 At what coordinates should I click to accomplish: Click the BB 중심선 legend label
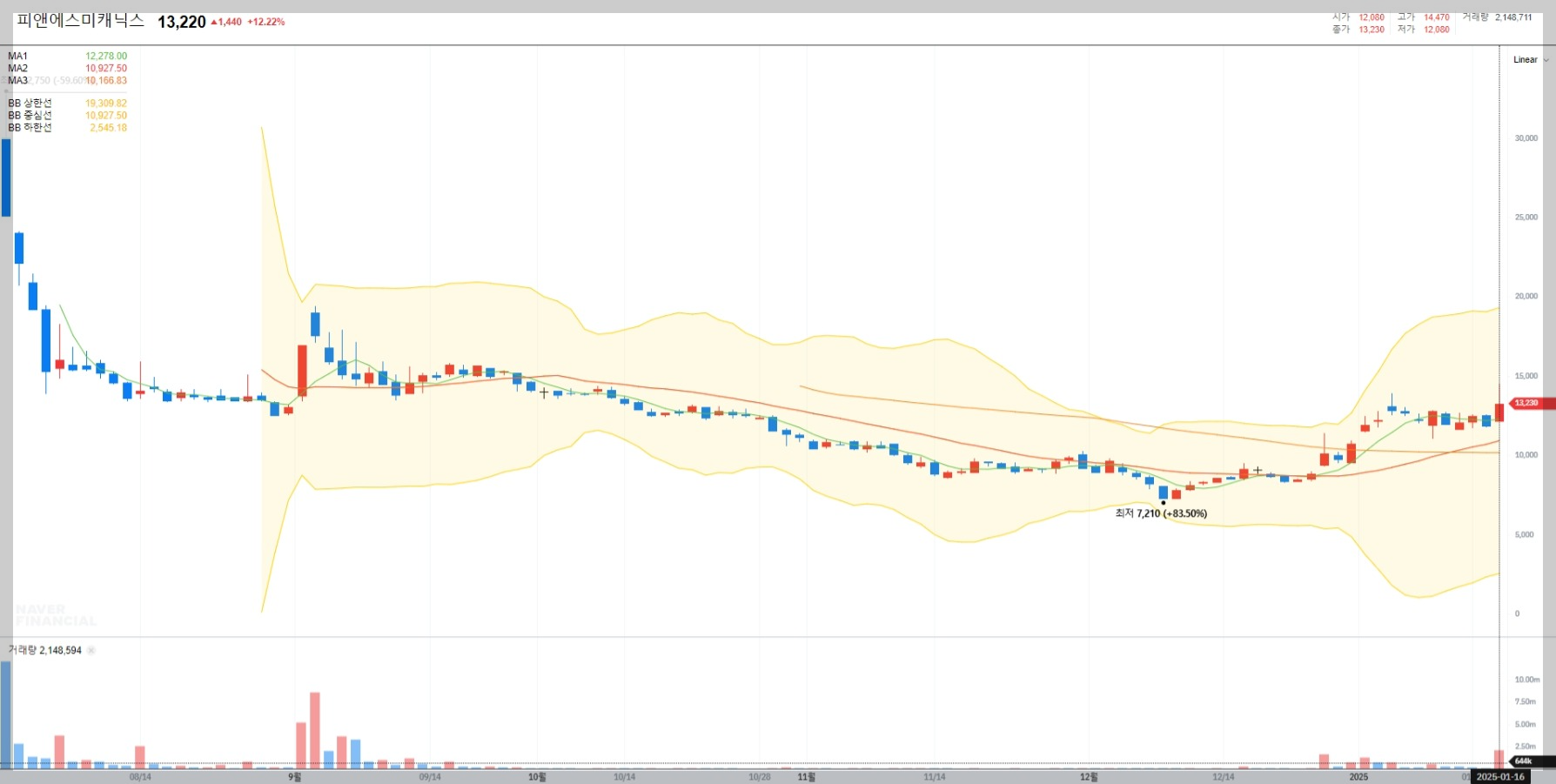pos(30,115)
